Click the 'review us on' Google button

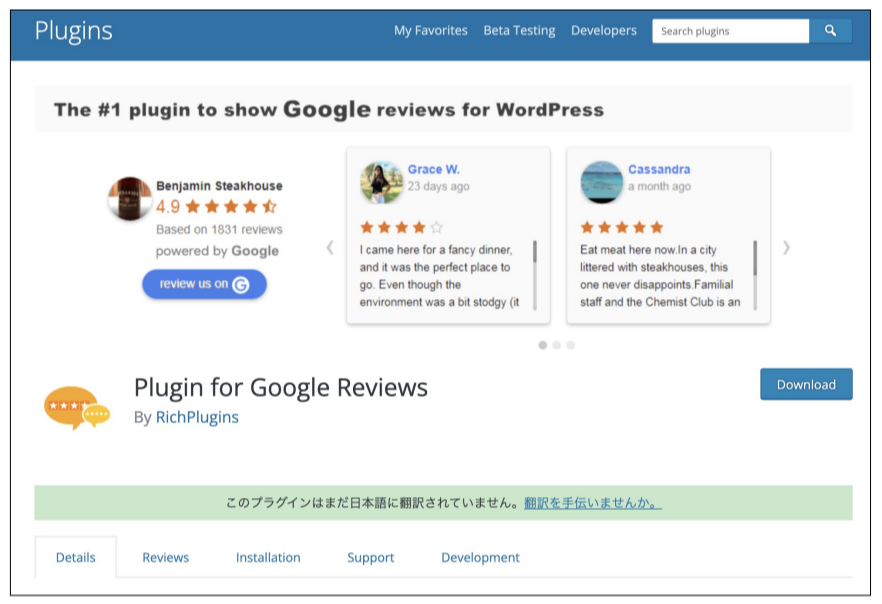pos(204,284)
